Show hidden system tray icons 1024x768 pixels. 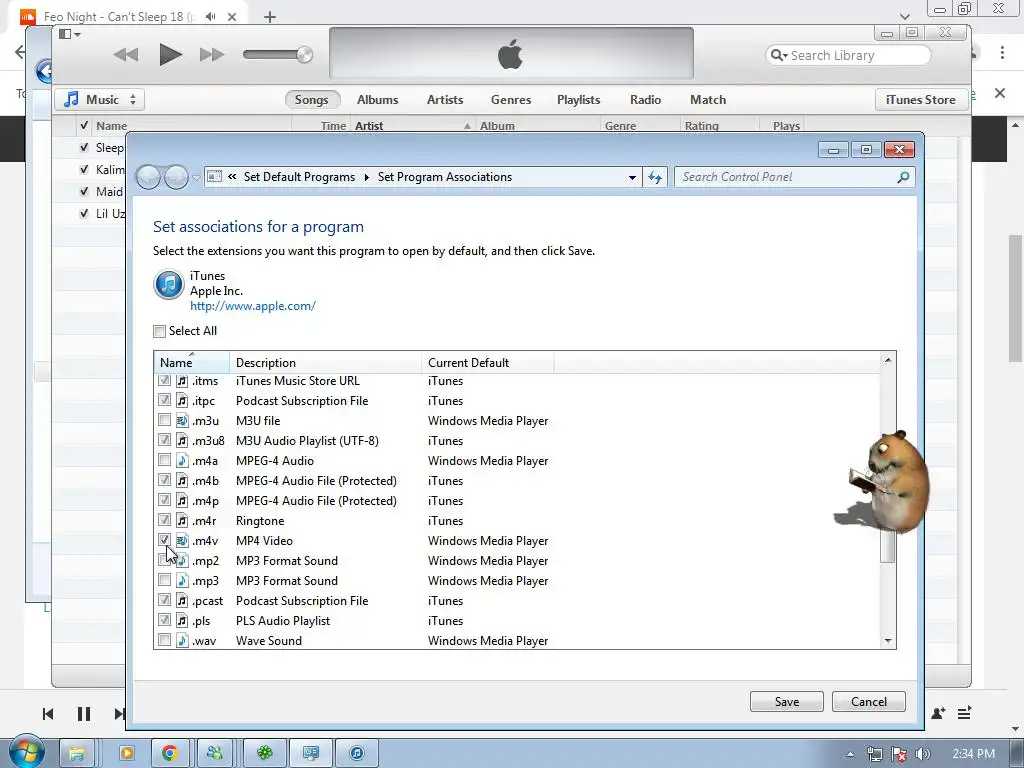pyautogui.click(x=850, y=754)
